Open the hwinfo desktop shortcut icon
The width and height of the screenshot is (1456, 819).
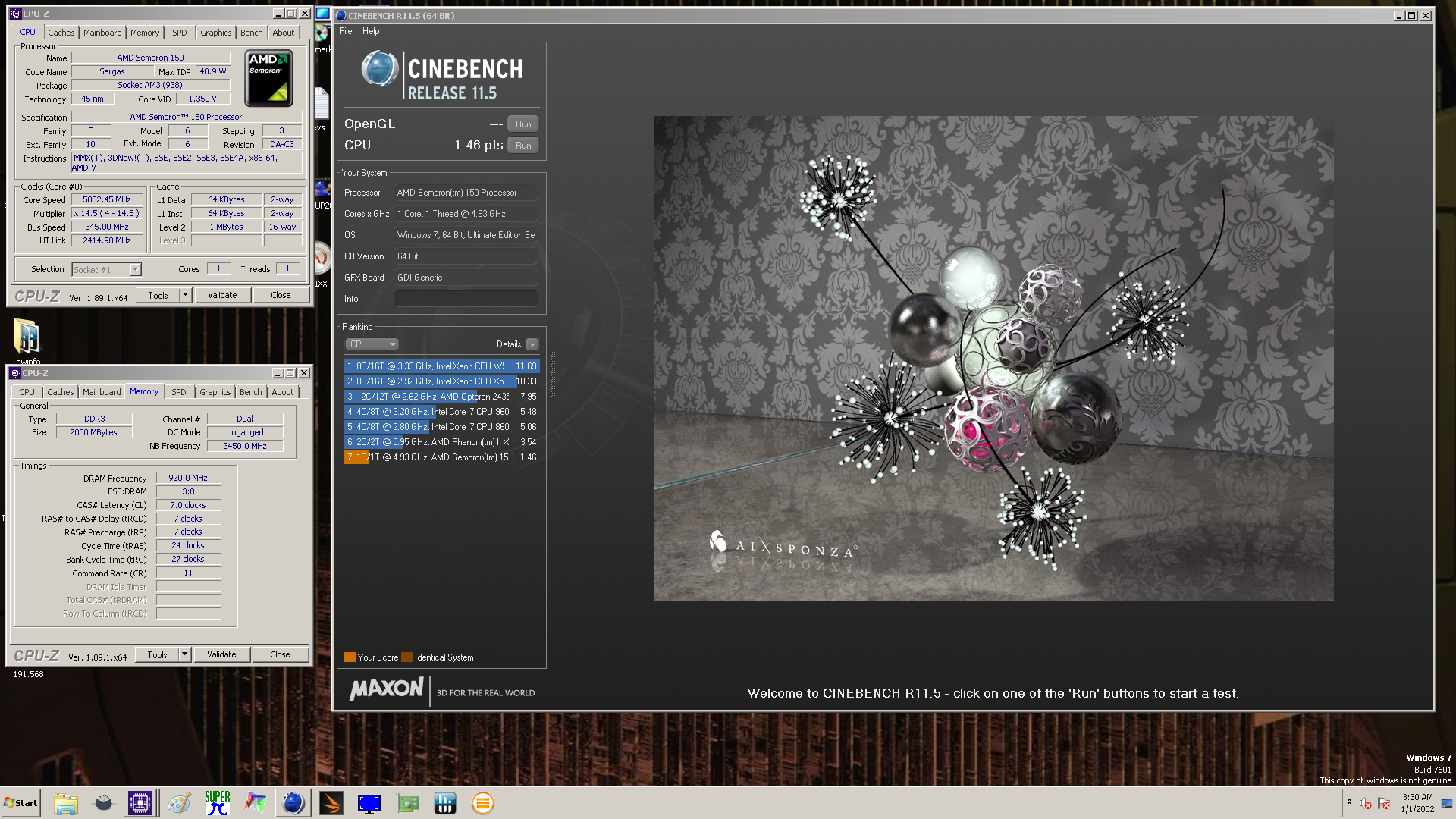coord(27,336)
